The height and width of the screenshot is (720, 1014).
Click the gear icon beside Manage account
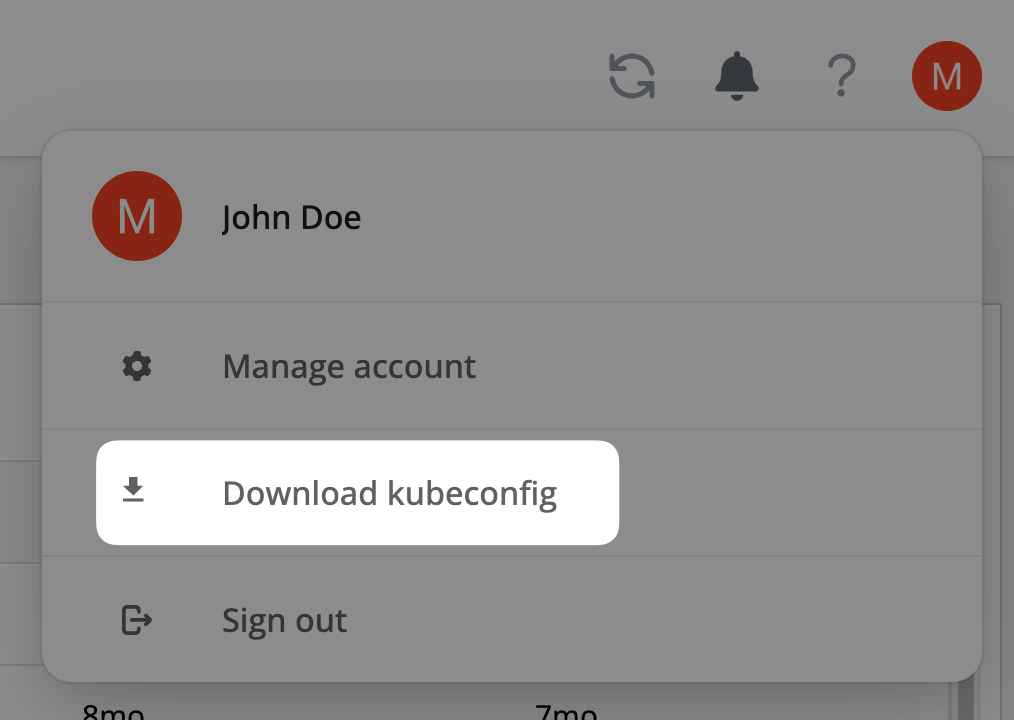(x=136, y=367)
